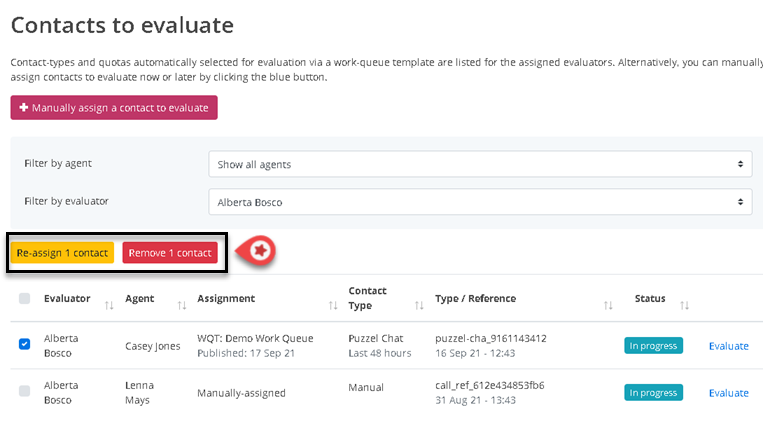This screenshot has height=426, width=763.
Task: Sort by Status column arrows icon
Action: (685, 305)
